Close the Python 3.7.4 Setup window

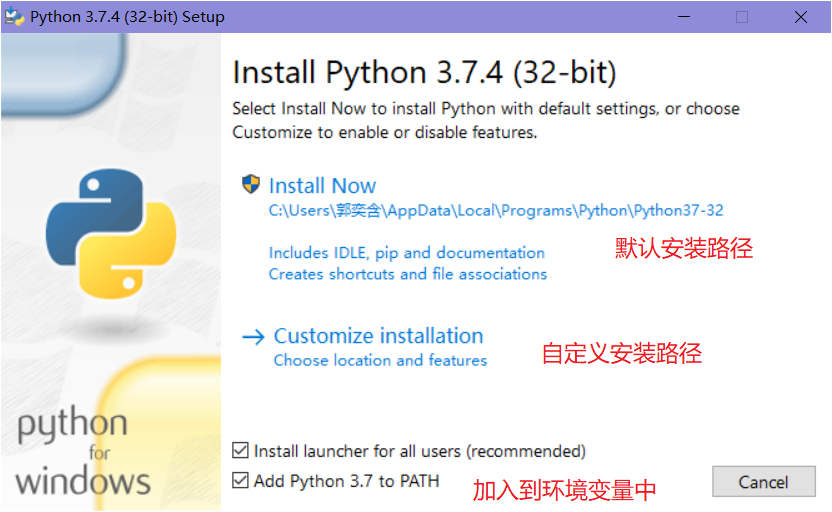pos(801,17)
